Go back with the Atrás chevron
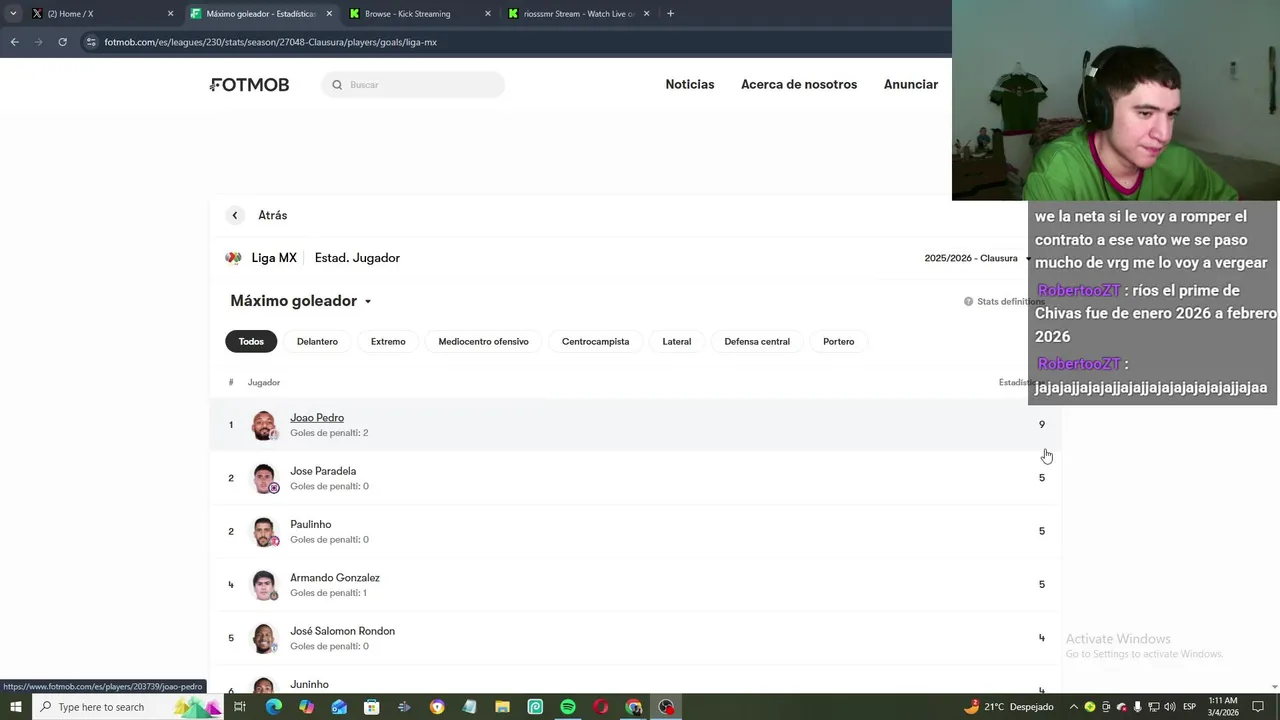This screenshot has height=720, width=1280. (x=235, y=215)
